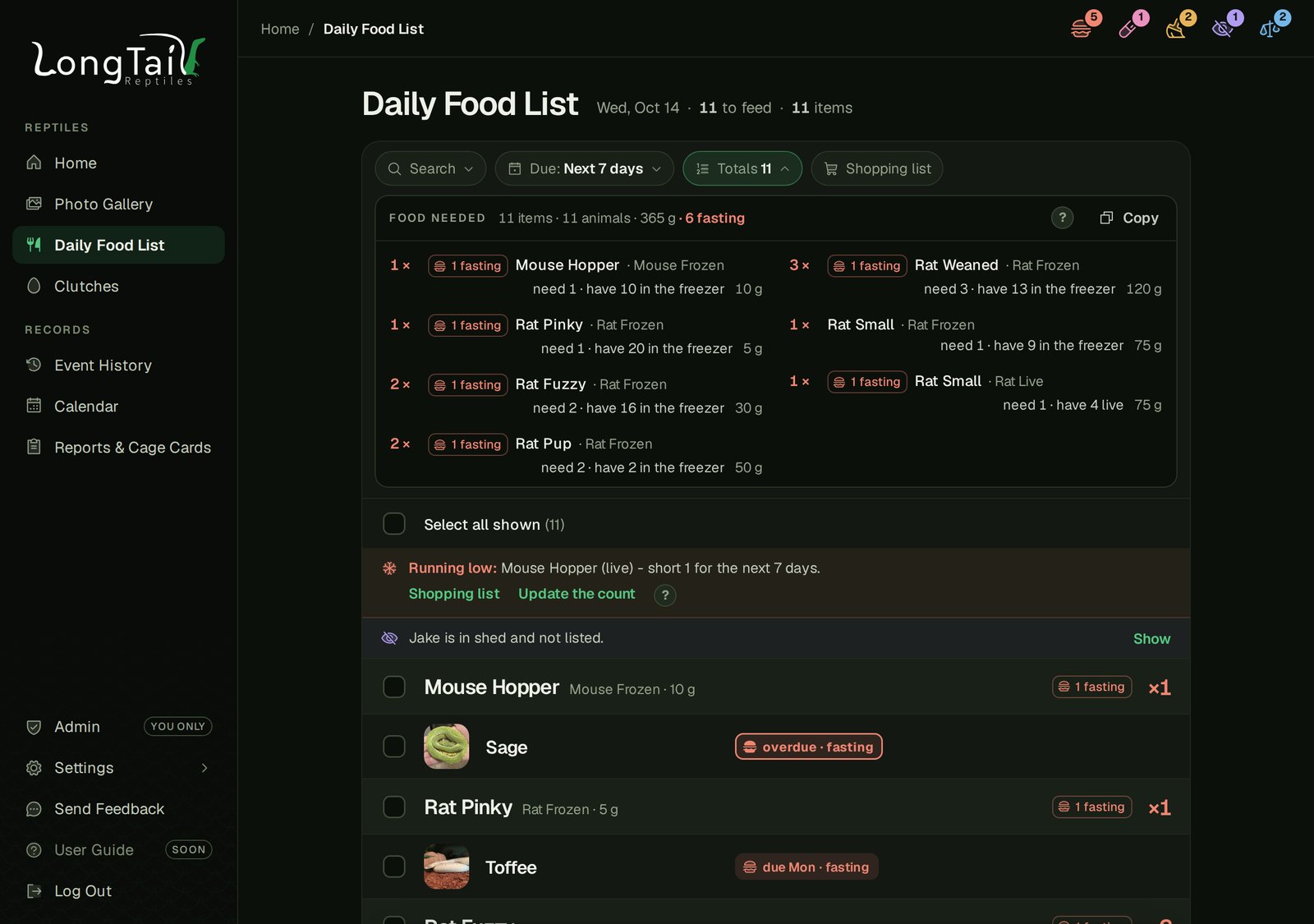Open the cleaning alerts icon with badge 2
The width and height of the screenshot is (1314, 924).
pyautogui.click(x=1177, y=29)
